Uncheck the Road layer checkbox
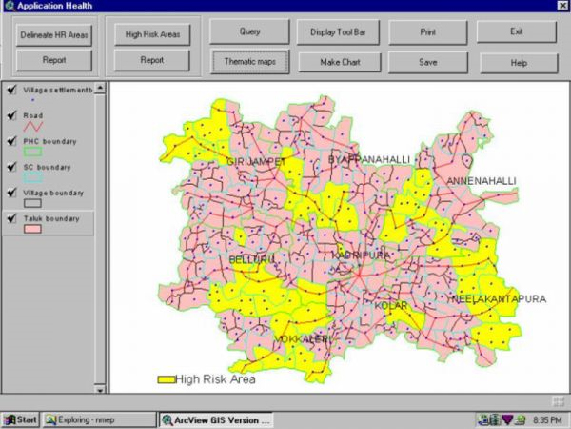The height and width of the screenshot is (429, 571). point(12,115)
